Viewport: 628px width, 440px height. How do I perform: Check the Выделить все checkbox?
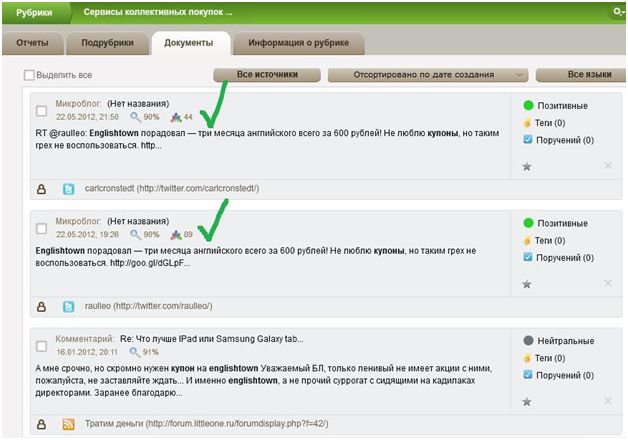(x=29, y=75)
